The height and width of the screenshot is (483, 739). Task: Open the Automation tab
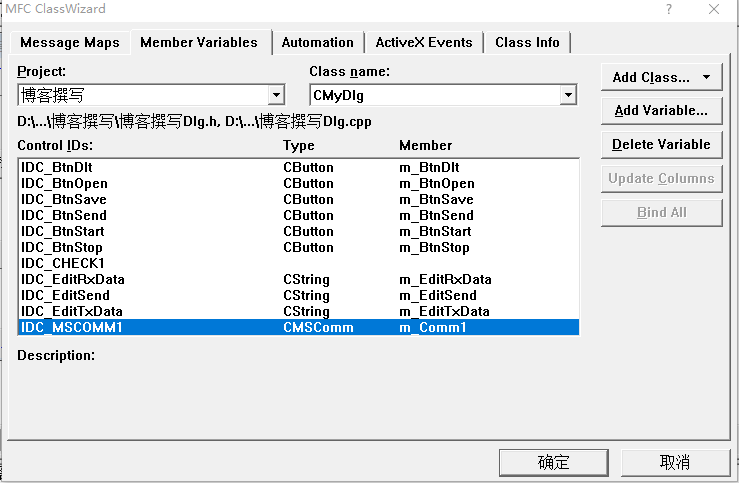(x=318, y=42)
